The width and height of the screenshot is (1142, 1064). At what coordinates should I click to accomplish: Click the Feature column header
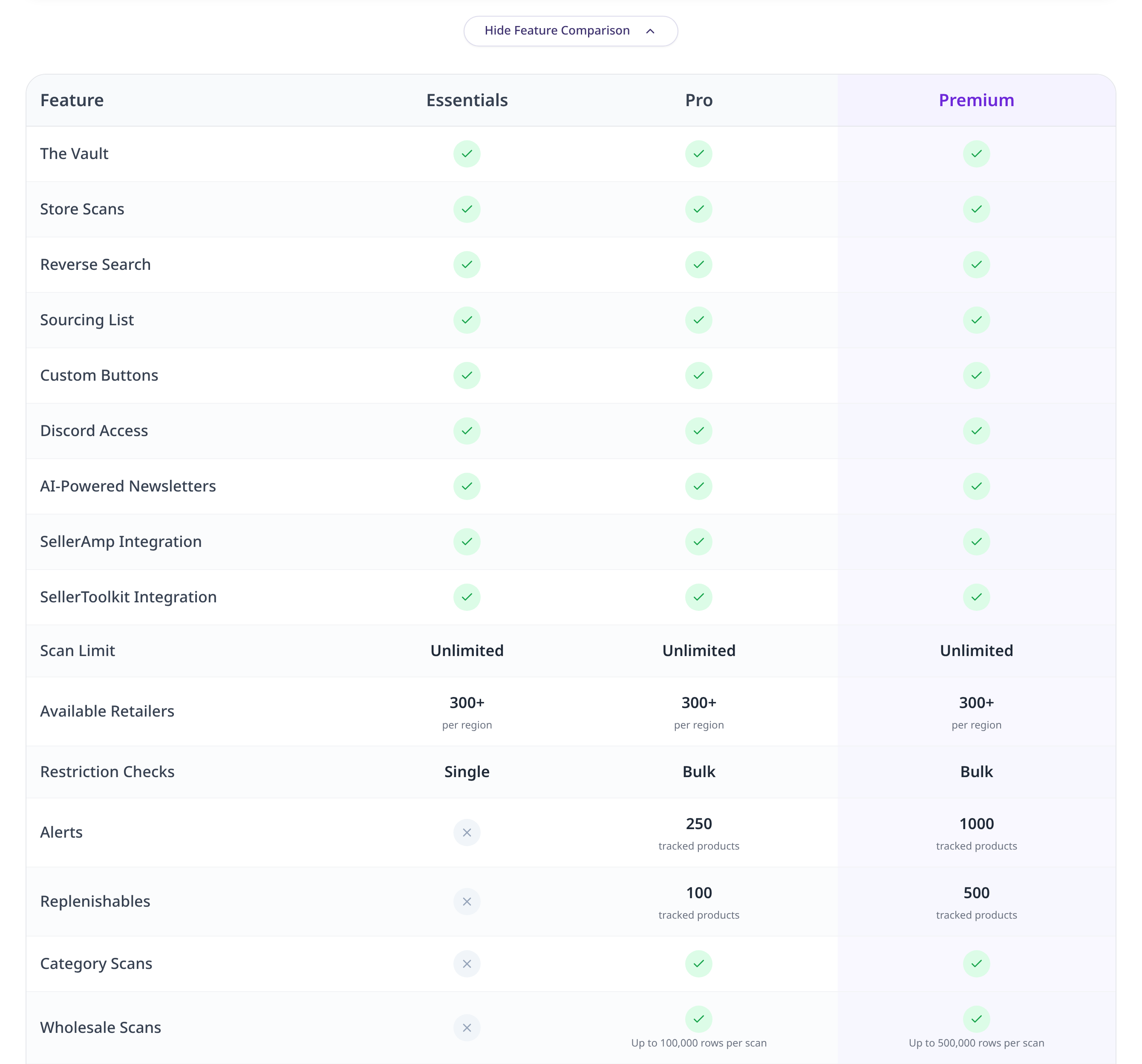pyautogui.click(x=72, y=101)
